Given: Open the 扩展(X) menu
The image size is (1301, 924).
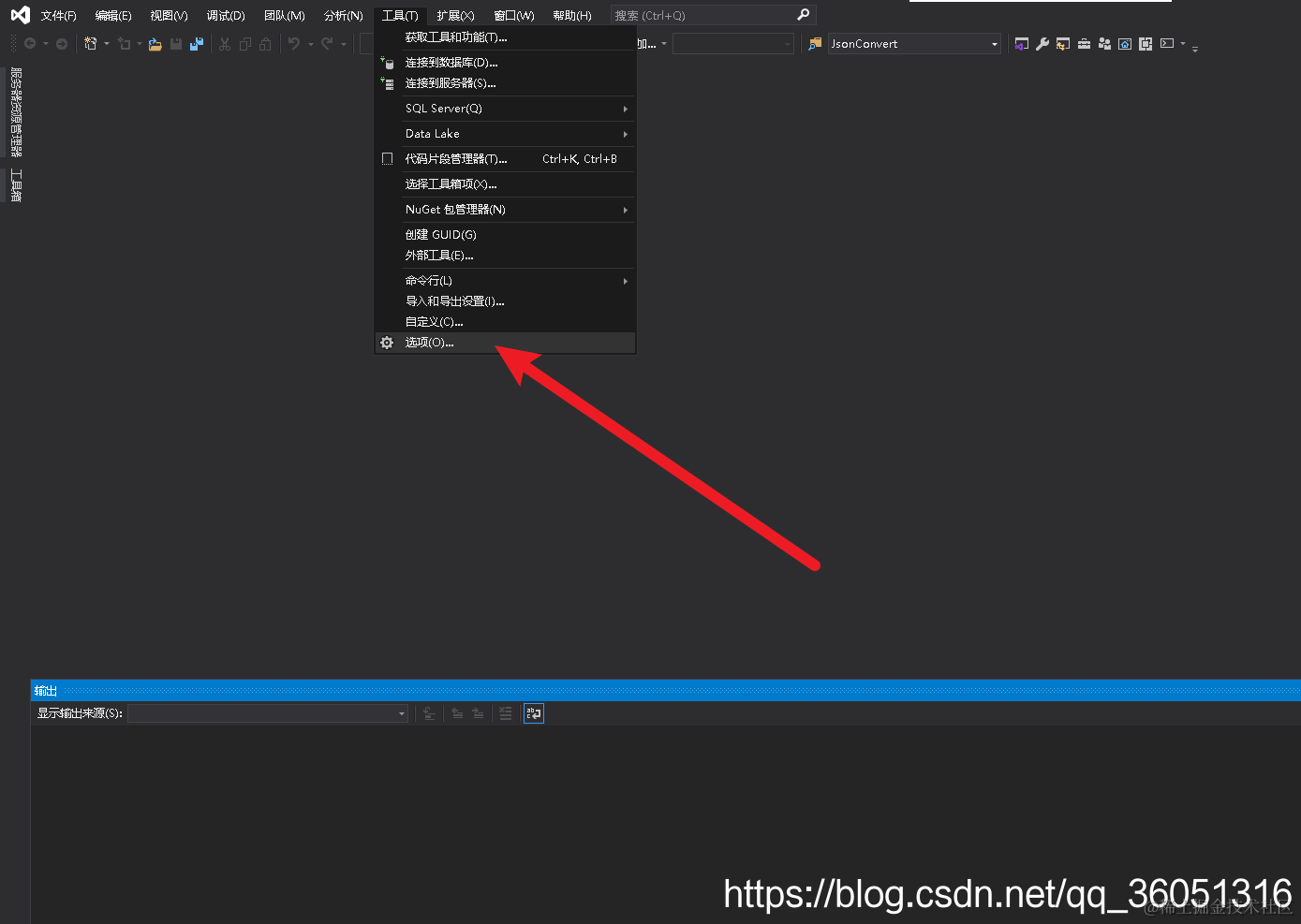Looking at the screenshot, I should tap(455, 16).
